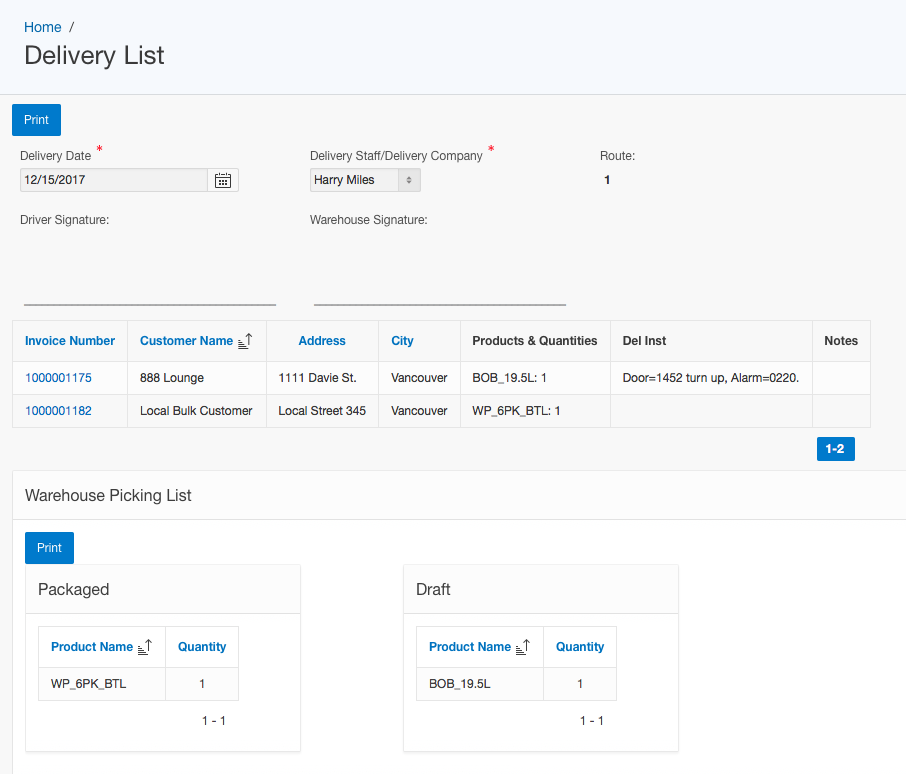
Task: Click the Home breadcrumb link
Action: coord(43,27)
